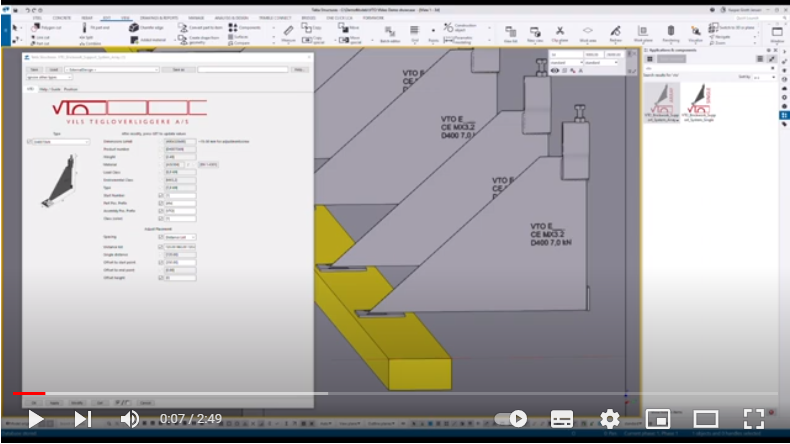Image resolution: width=790 pixels, height=444 pixels.
Task: Click the Help button in dialog
Action: [299, 70]
